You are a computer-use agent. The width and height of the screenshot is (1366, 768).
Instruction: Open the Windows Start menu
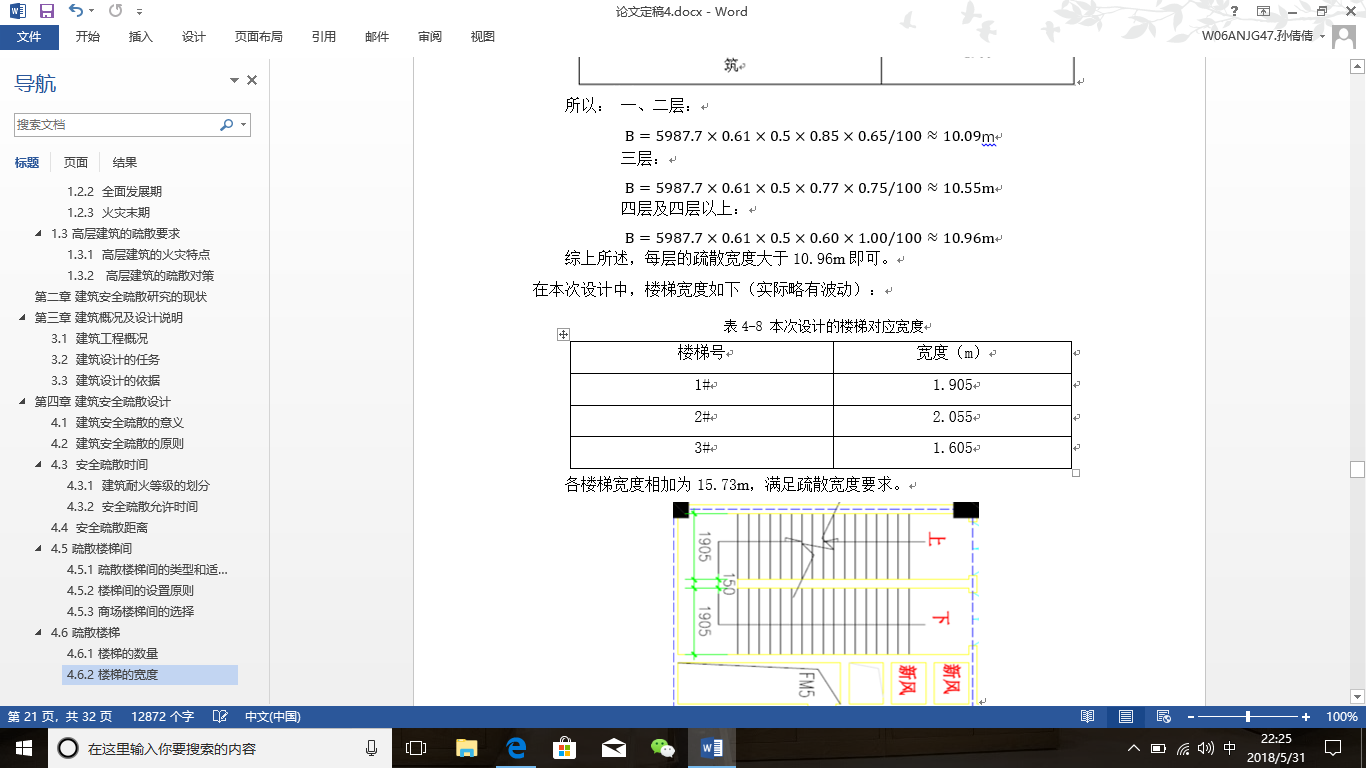pos(23,748)
